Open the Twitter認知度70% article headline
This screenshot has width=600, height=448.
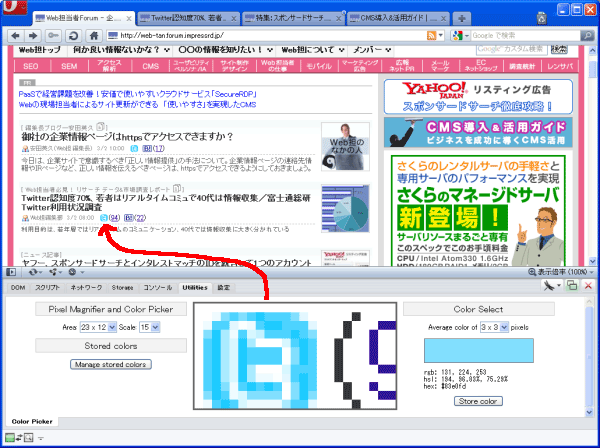point(166,203)
